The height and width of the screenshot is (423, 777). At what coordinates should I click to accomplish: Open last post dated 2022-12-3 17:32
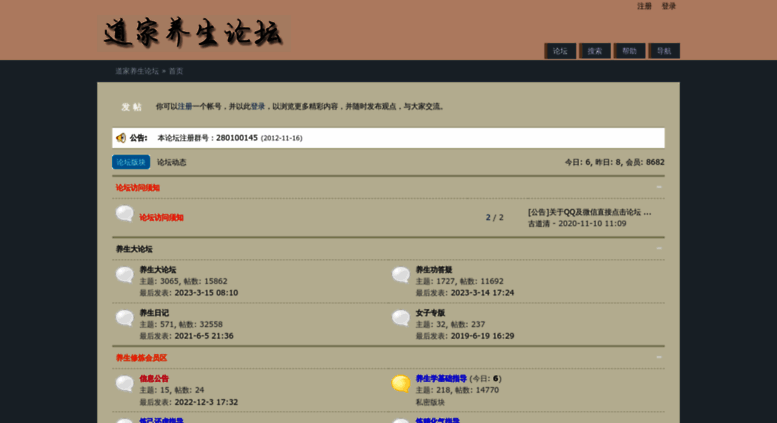(206, 402)
